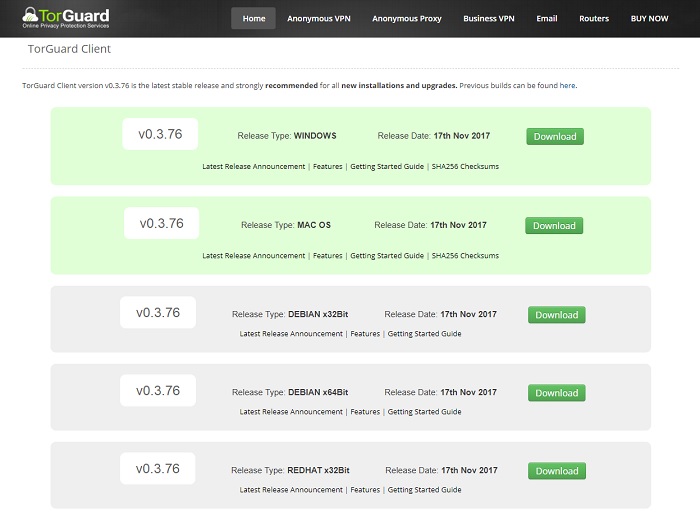Click BUY NOW in the header
Screen dimensions: 700x517
point(650,18)
